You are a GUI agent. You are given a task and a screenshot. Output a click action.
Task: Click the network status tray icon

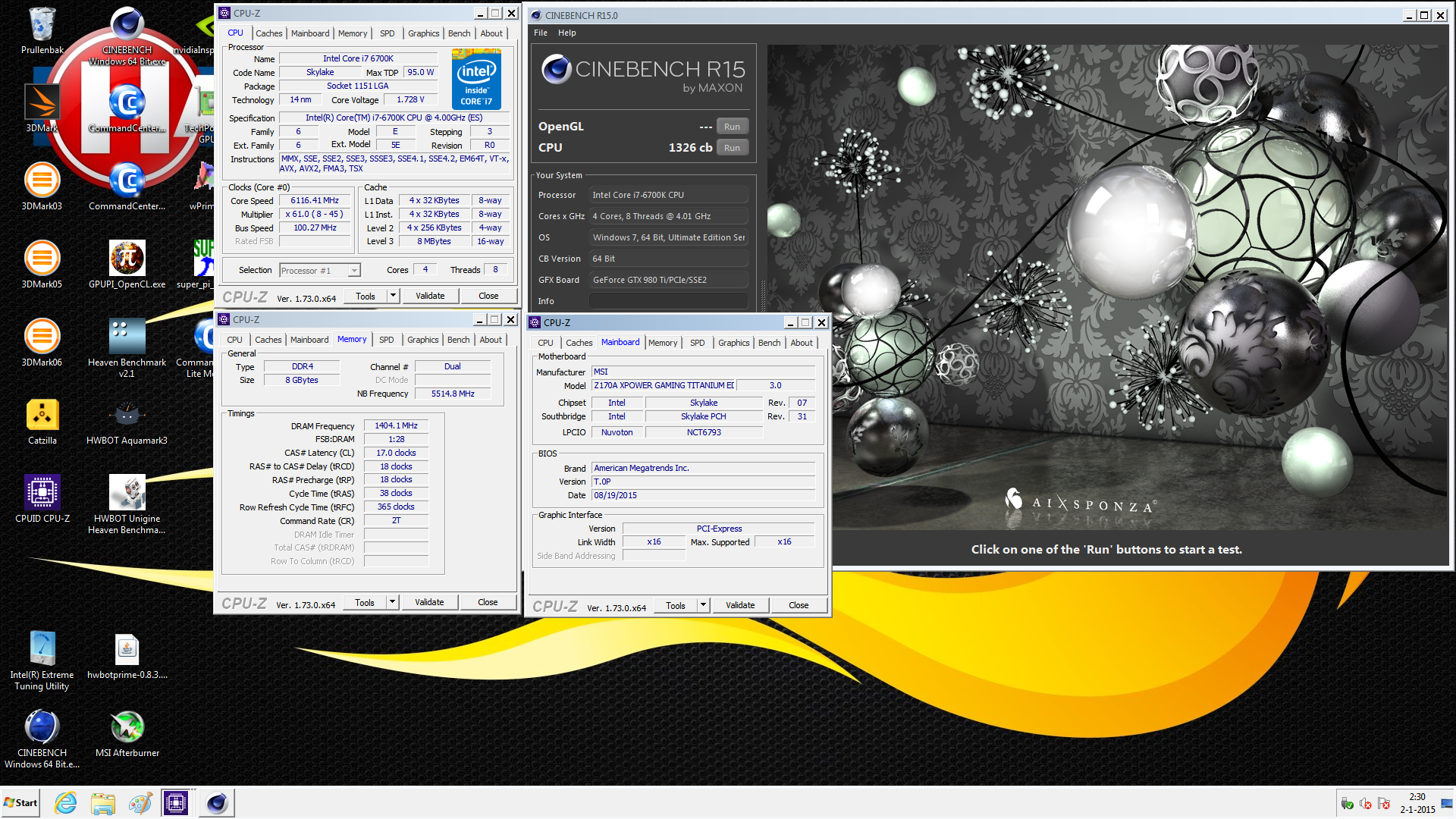pyautogui.click(x=1367, y=803)
